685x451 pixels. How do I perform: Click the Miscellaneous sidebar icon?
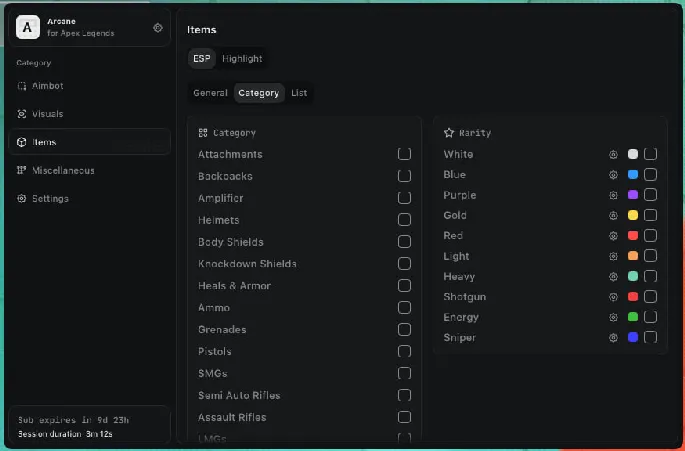(x=22, y=170)
